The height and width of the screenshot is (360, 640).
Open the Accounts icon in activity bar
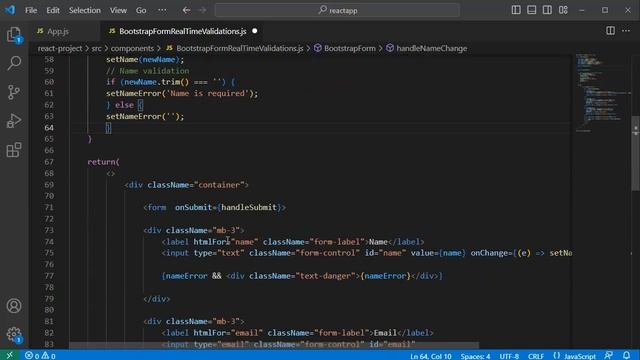tap(14, 306)
